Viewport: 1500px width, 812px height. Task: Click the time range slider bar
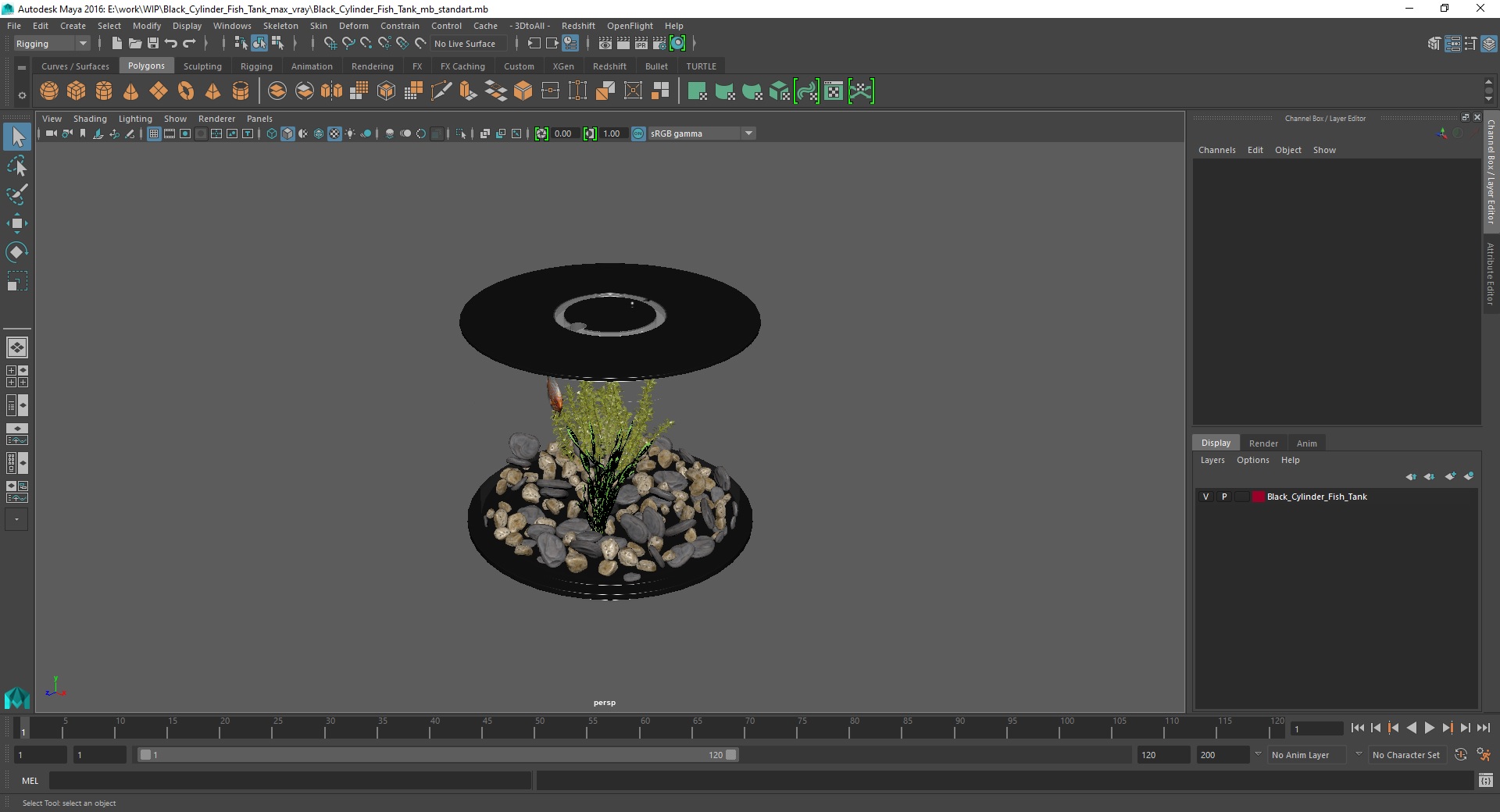437,755
